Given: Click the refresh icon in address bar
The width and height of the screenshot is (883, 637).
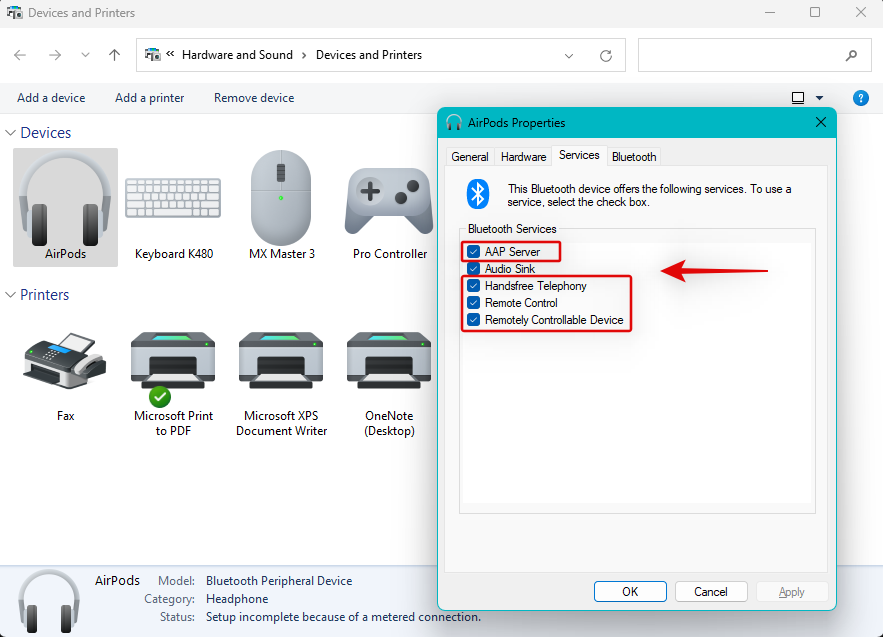Looking at the screenshot, I should pos(606,55).
